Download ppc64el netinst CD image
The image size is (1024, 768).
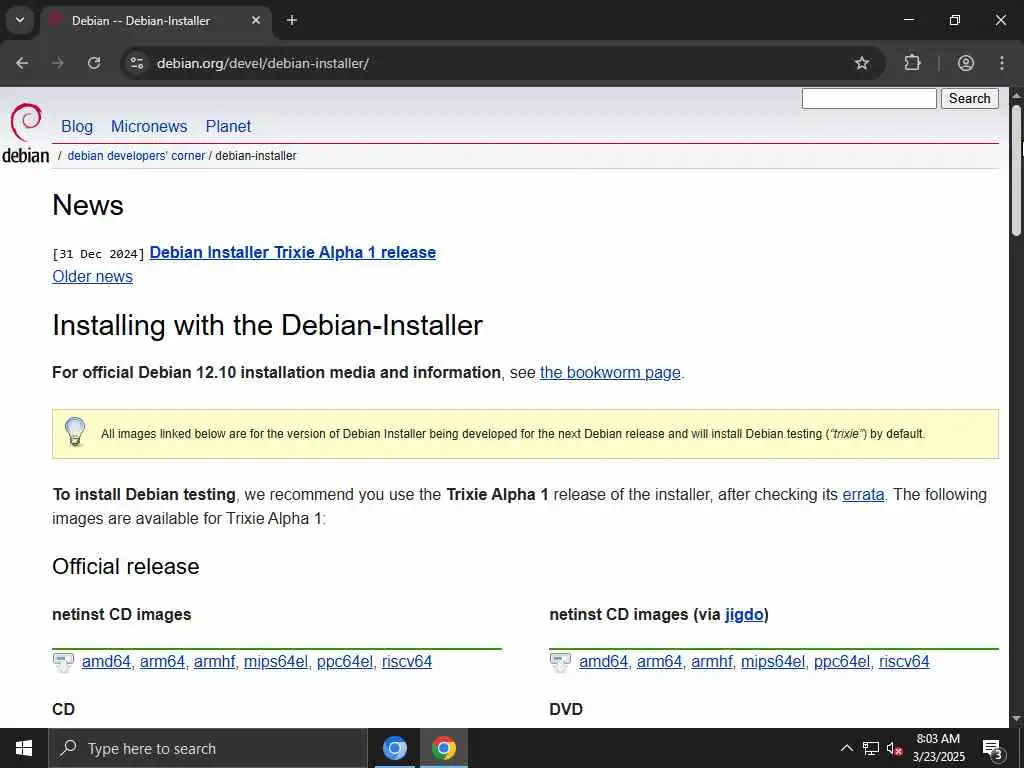point(345,662)
